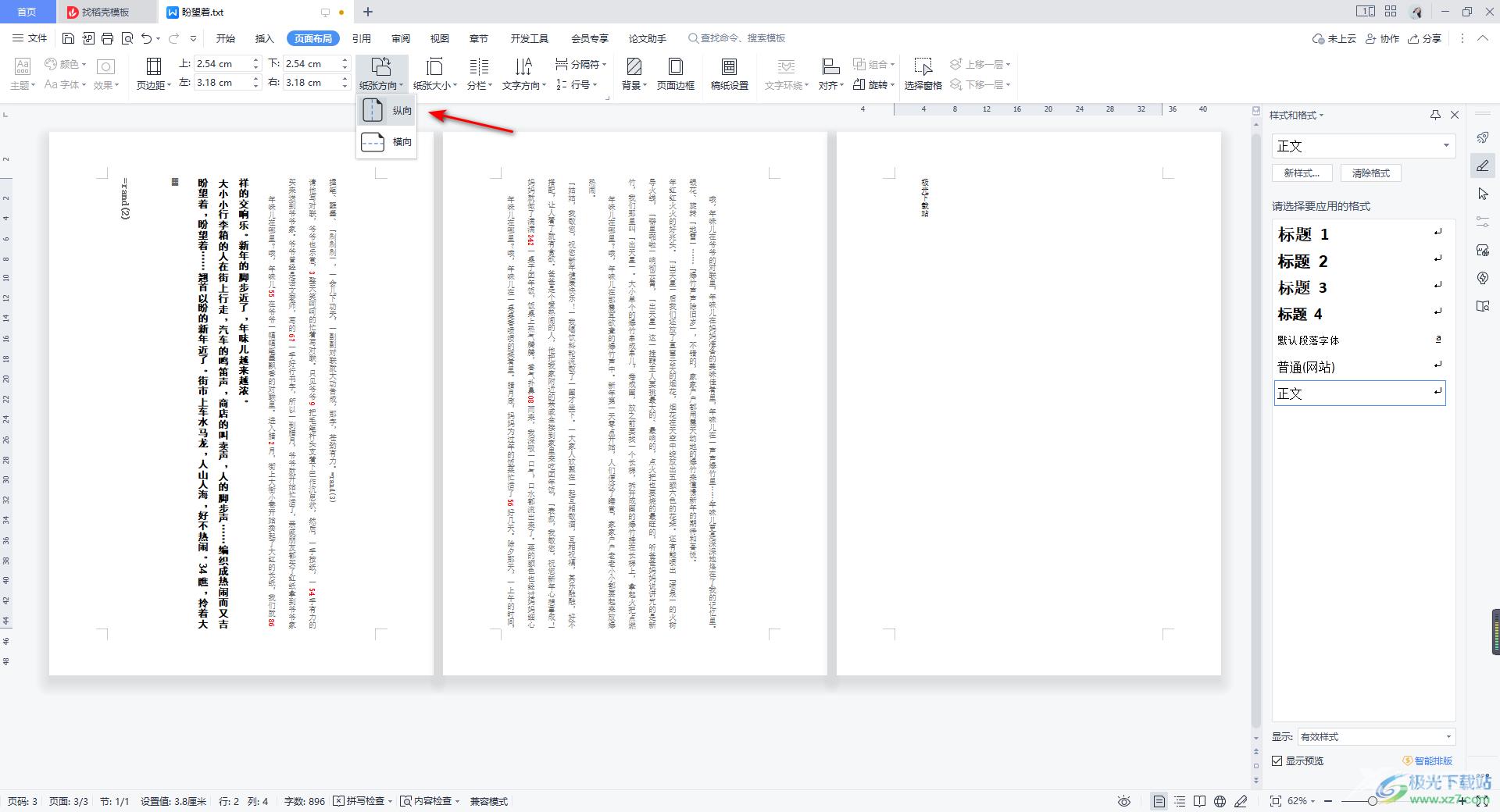Switch to page layout view icon

point(1159,801)
